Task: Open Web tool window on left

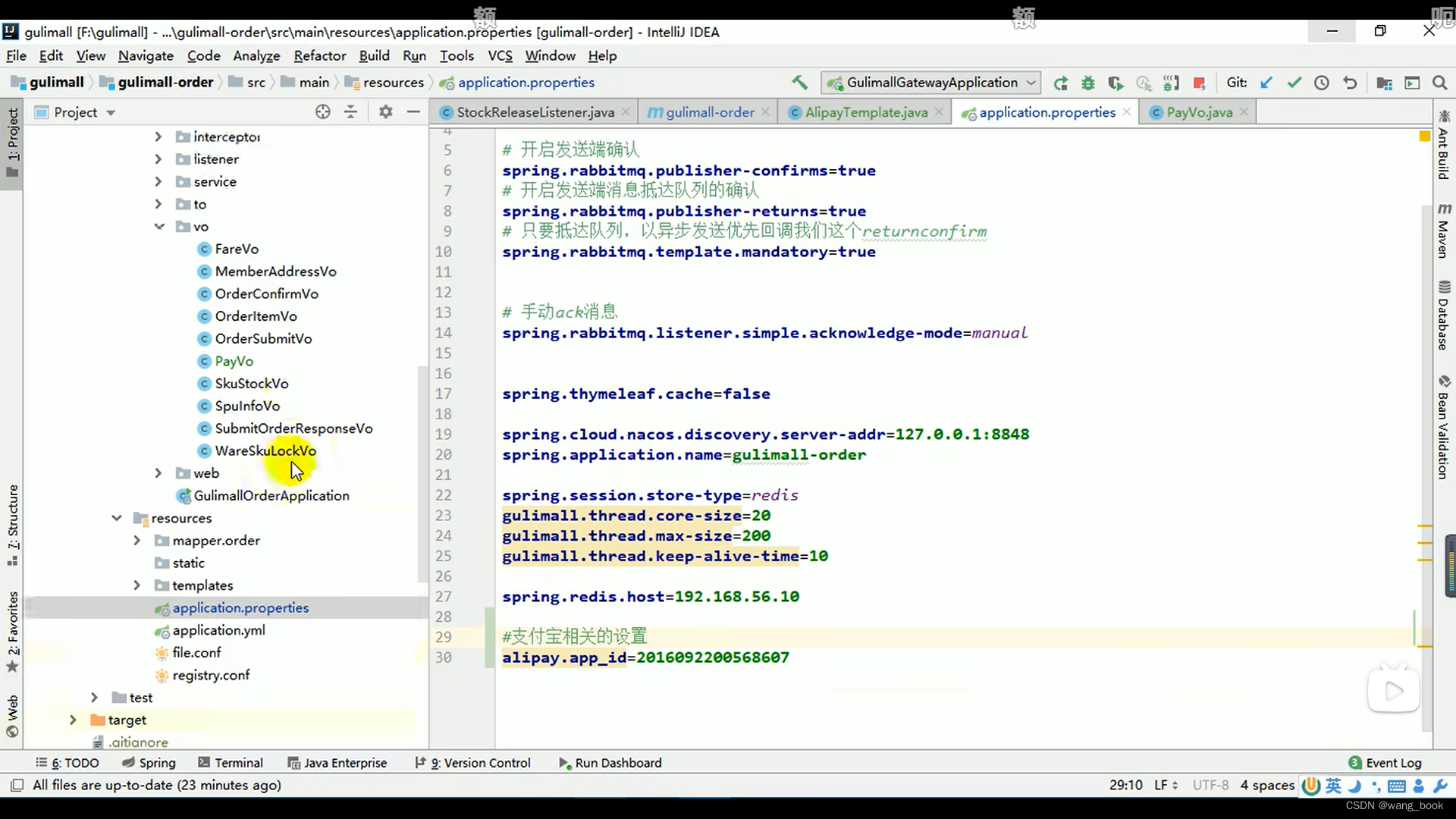Action: point(13,716)
